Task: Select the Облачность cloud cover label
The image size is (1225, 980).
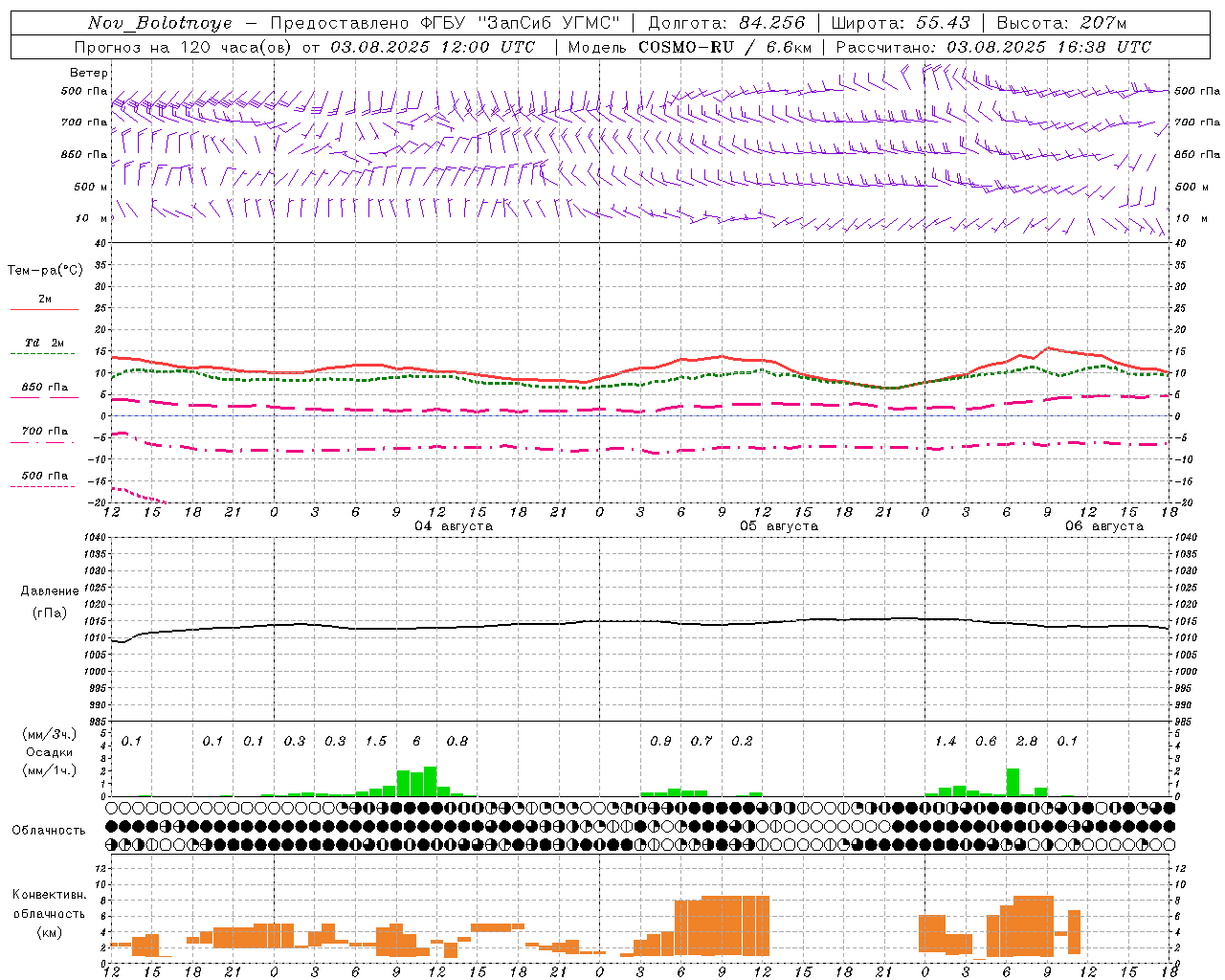Action: coord(49,831)
